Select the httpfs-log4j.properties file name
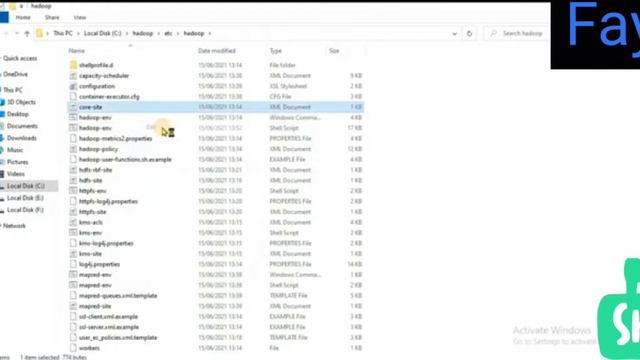Screen dimensions: 640x360 tap(108, 201)
